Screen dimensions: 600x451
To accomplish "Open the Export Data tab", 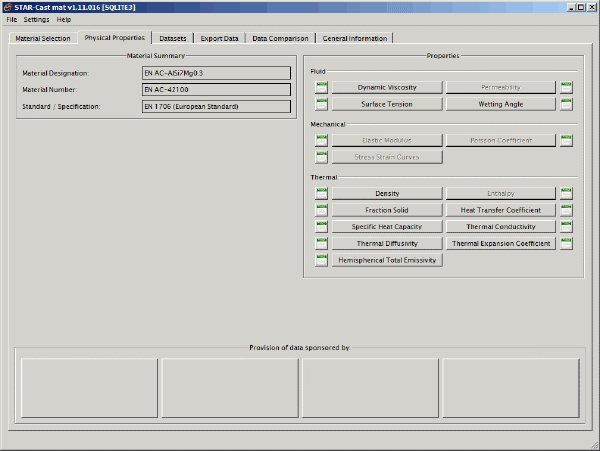I will (x=219, y=38).
